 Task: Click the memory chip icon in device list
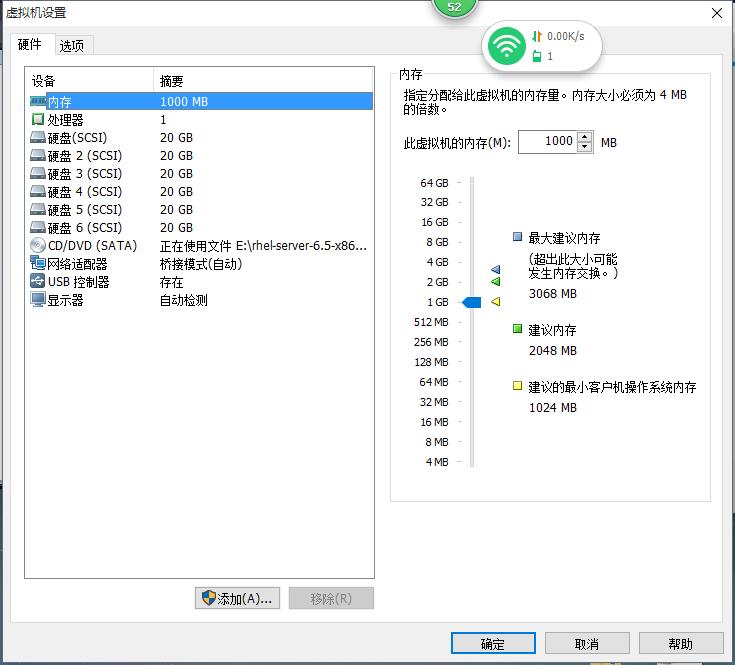[x=38, y=101]
